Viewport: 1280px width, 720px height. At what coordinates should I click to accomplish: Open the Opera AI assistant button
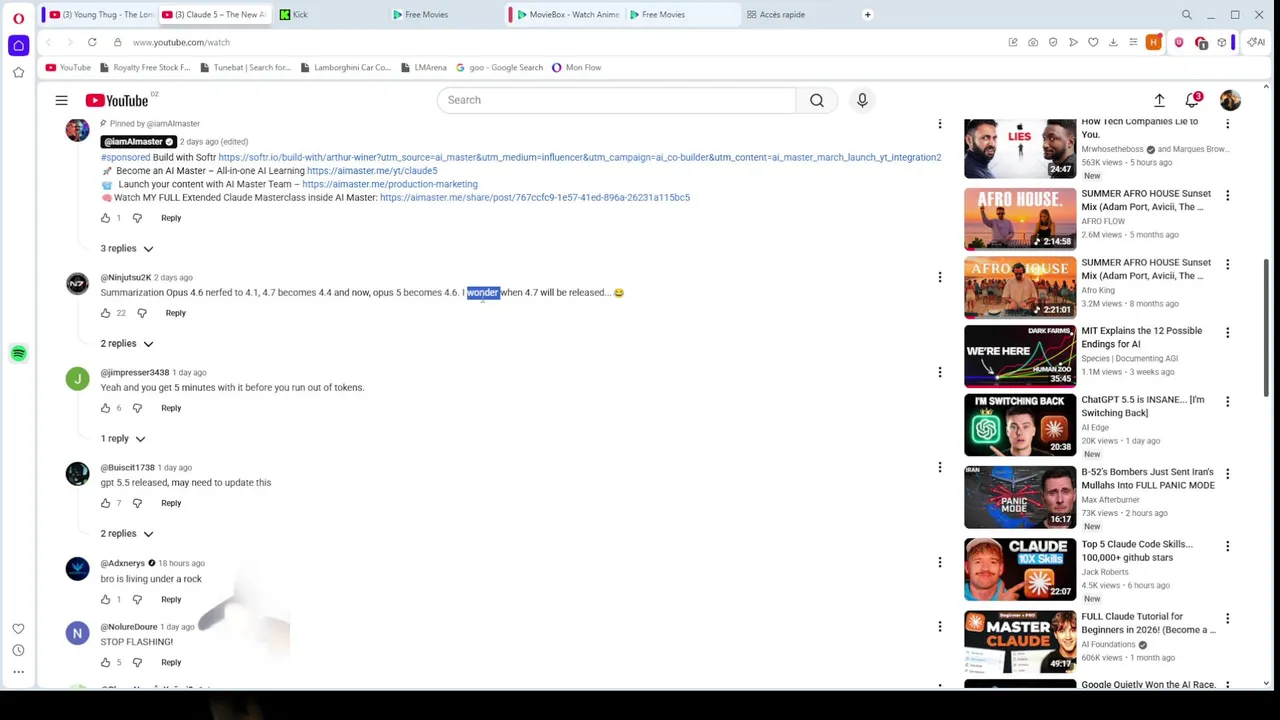(1255, 42)
